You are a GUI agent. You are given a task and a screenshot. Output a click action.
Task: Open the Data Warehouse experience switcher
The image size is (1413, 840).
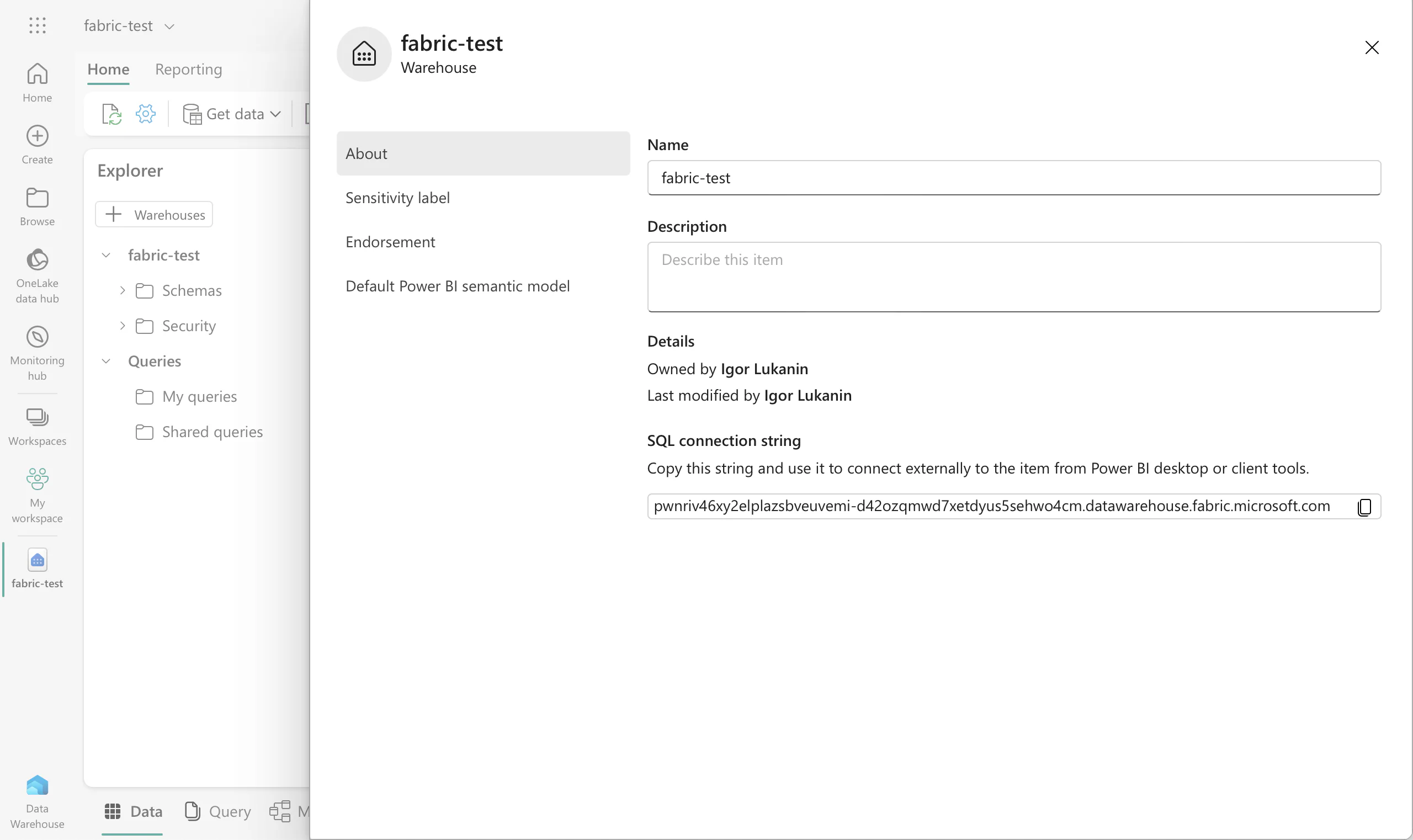coord(38,801)
